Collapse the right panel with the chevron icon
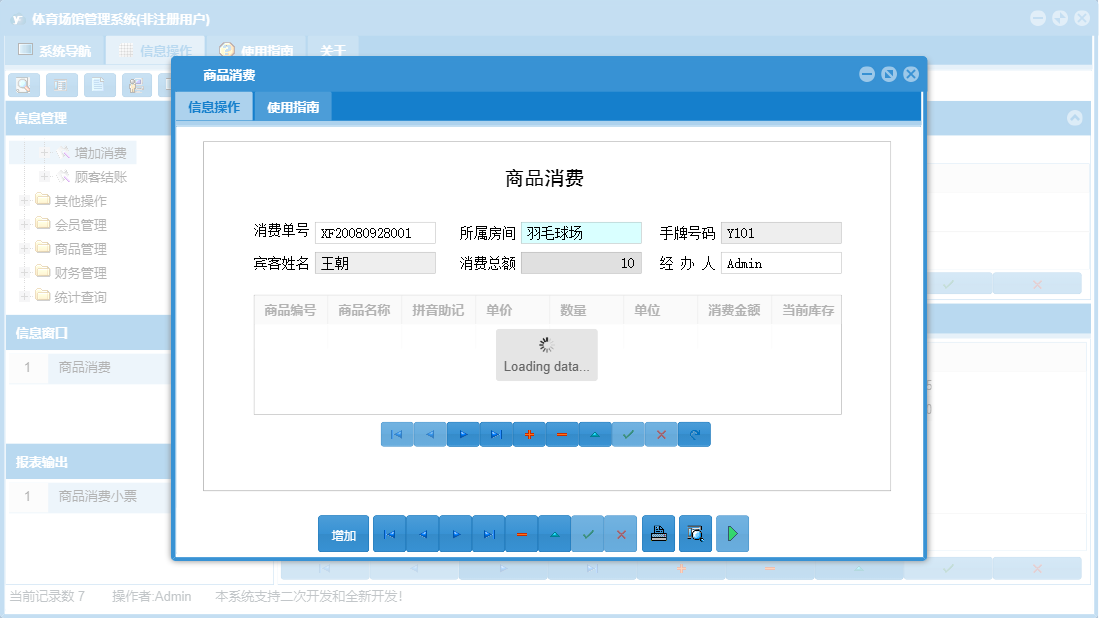 [x=1077, y=117]
